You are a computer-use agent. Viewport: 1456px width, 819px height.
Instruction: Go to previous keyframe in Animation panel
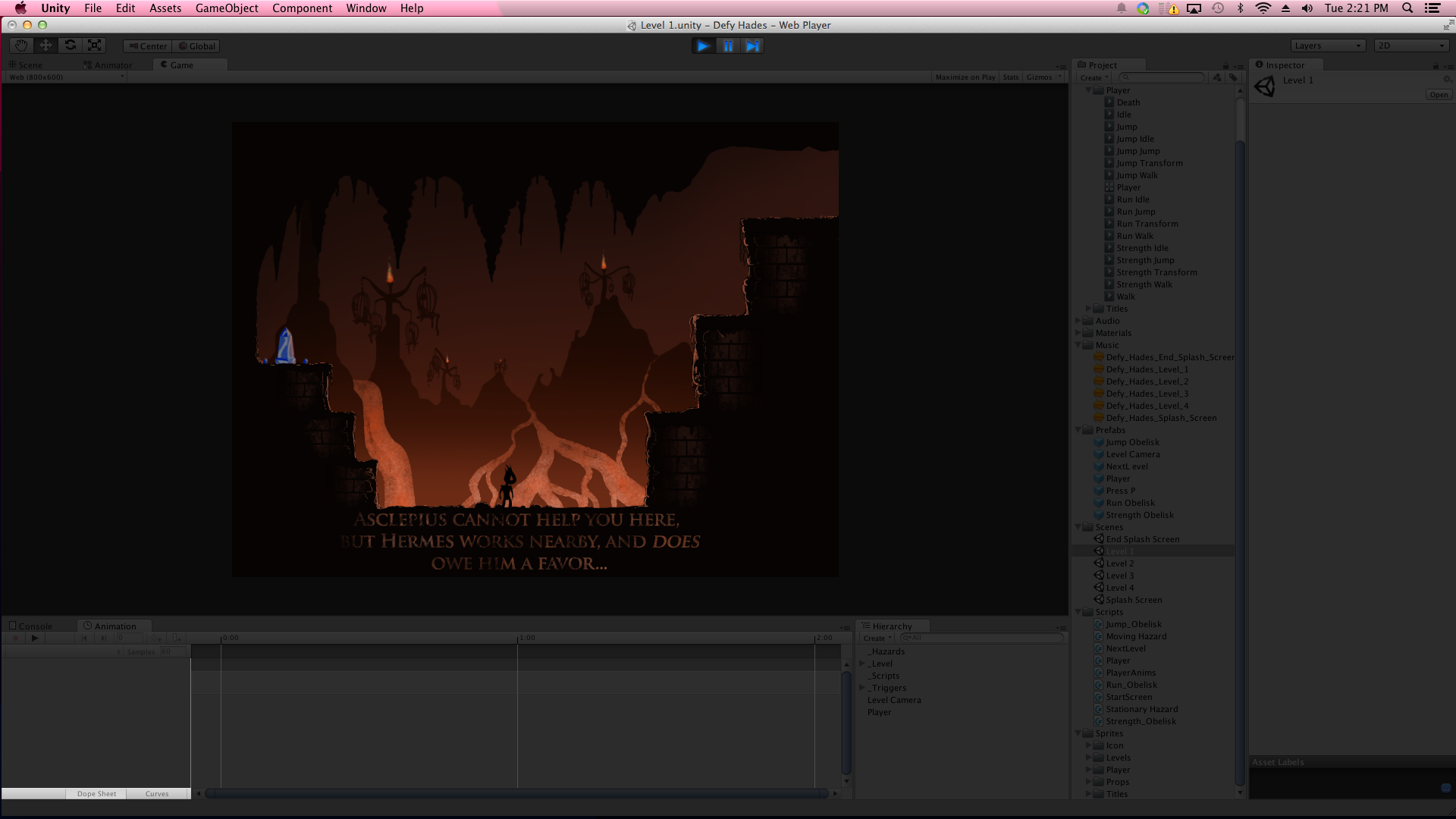[84, 639]
